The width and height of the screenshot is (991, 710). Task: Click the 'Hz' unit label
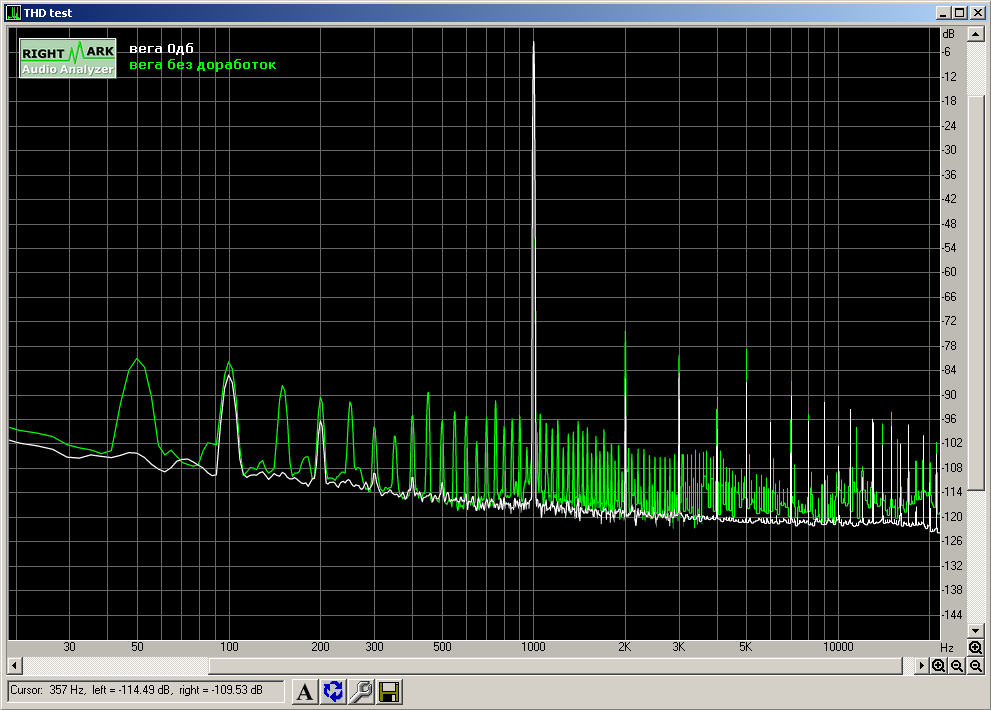947,647
